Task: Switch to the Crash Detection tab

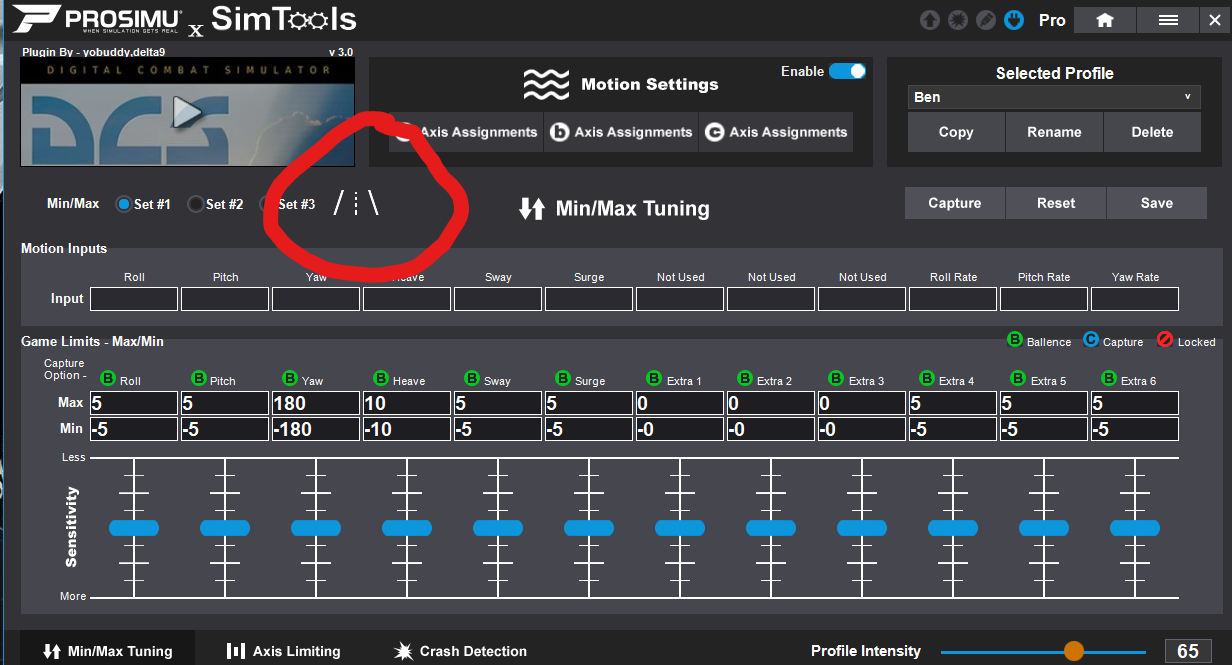Action: pos(460,651)
